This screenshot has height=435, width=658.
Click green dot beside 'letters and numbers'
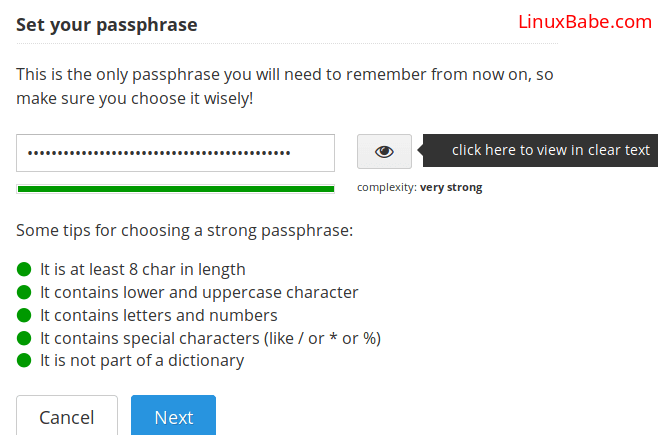[25, 315]
